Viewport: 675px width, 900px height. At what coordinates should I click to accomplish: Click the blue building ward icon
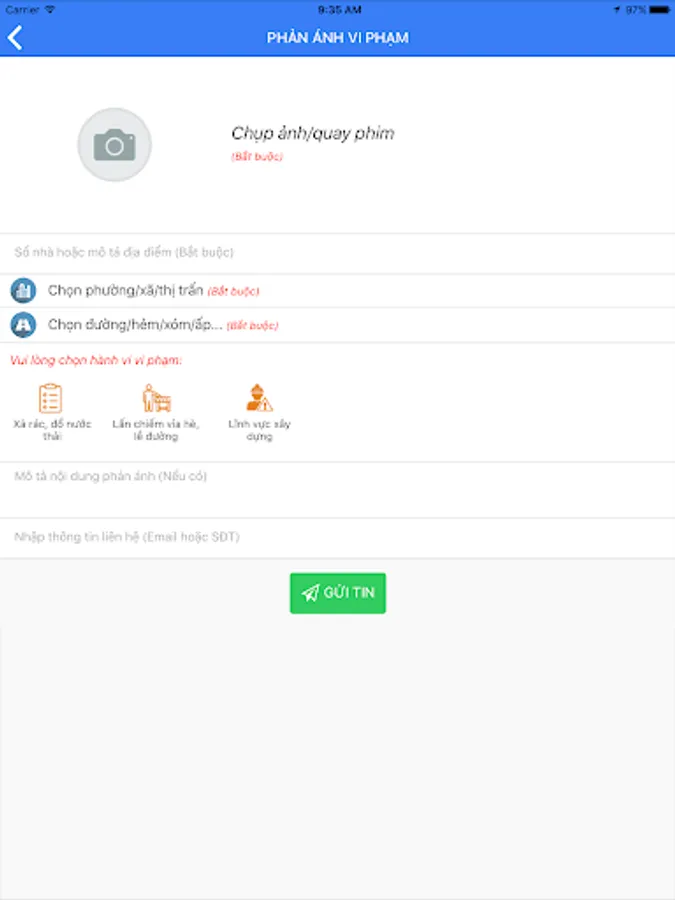24,291
